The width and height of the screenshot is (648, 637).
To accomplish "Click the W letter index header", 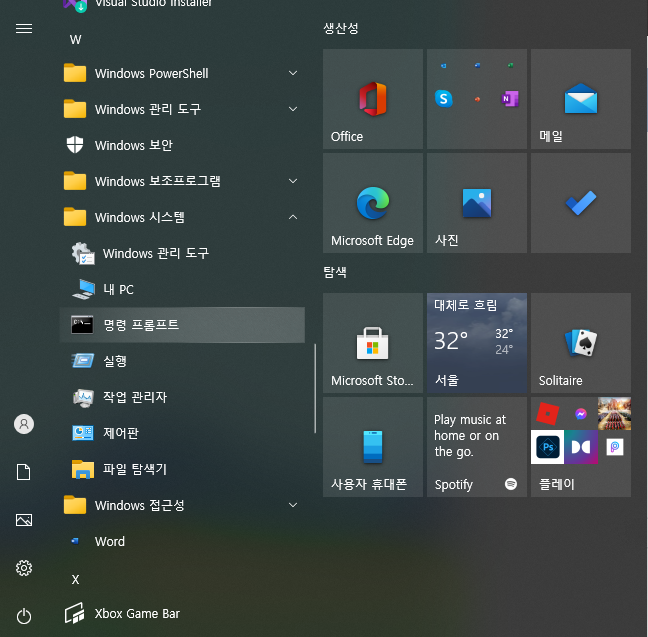I will [76, 40].
